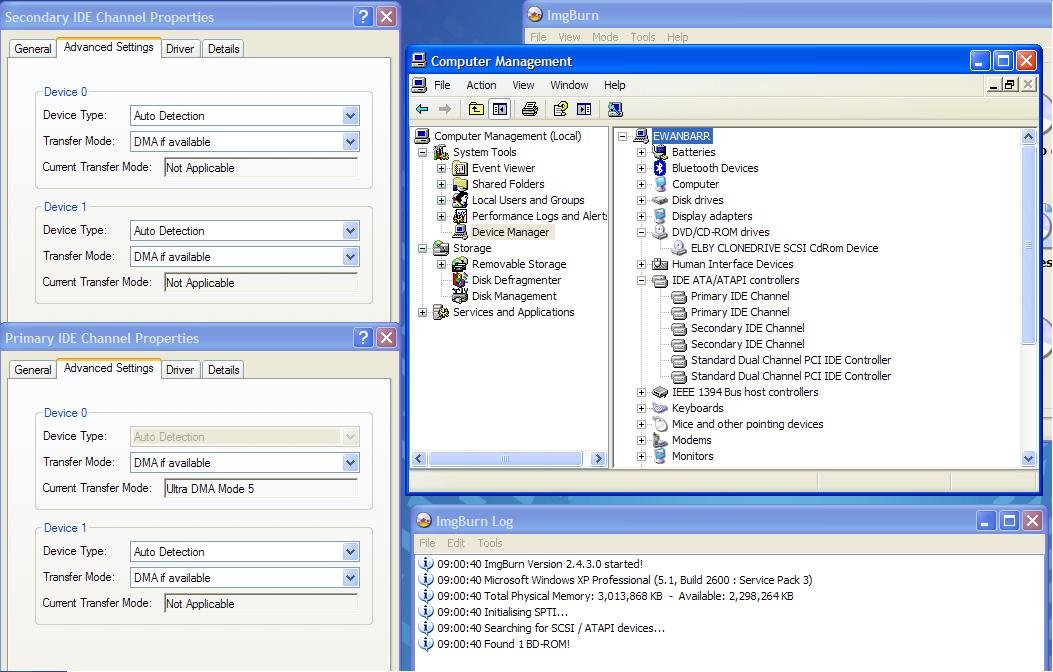Click the Disk drives category icon

[x=660, y=200]
